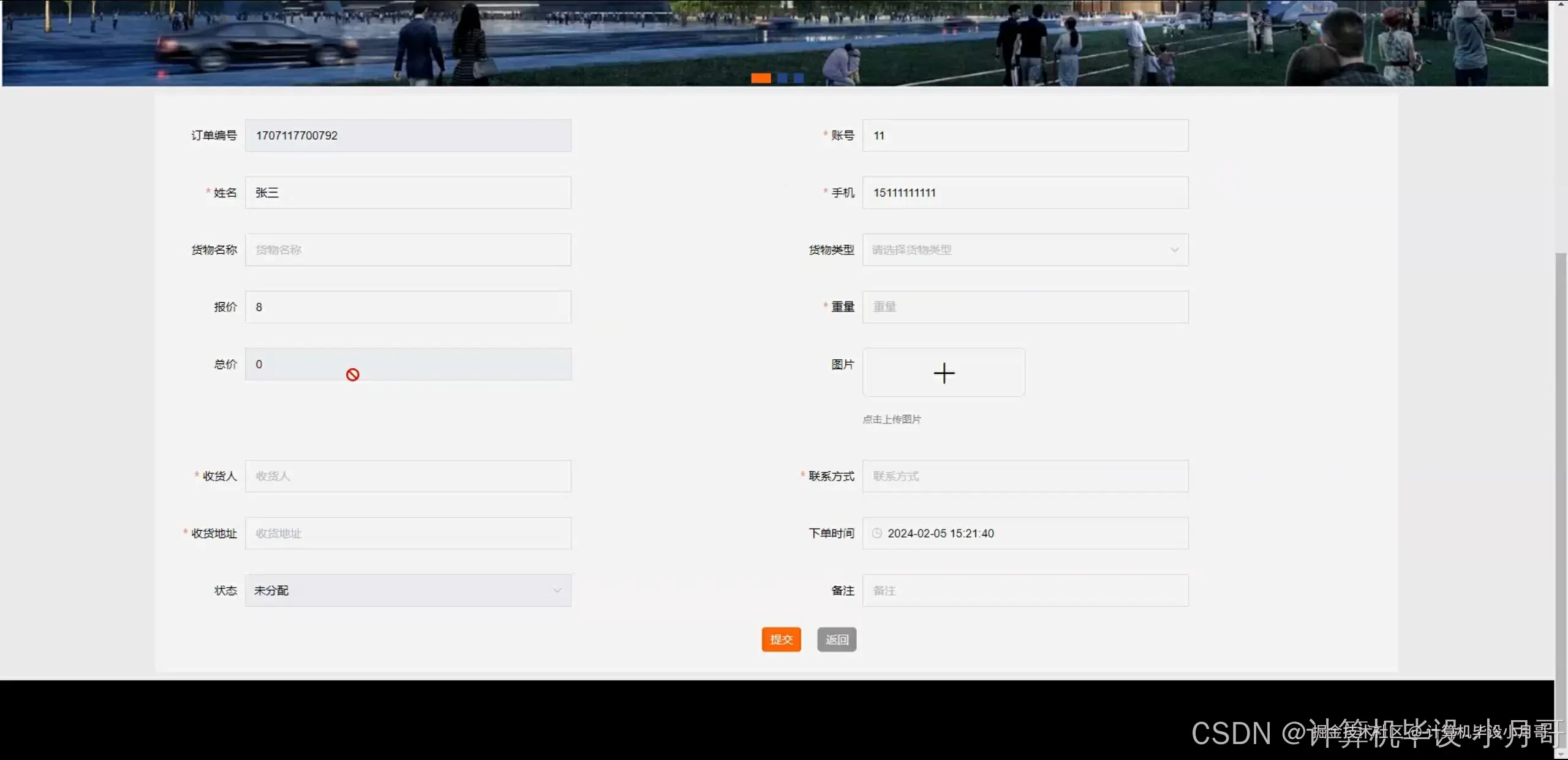The width and height of the screenshot is (1568, 760).
Task: Click the 收货人 text field
Action: click(408, 476)
